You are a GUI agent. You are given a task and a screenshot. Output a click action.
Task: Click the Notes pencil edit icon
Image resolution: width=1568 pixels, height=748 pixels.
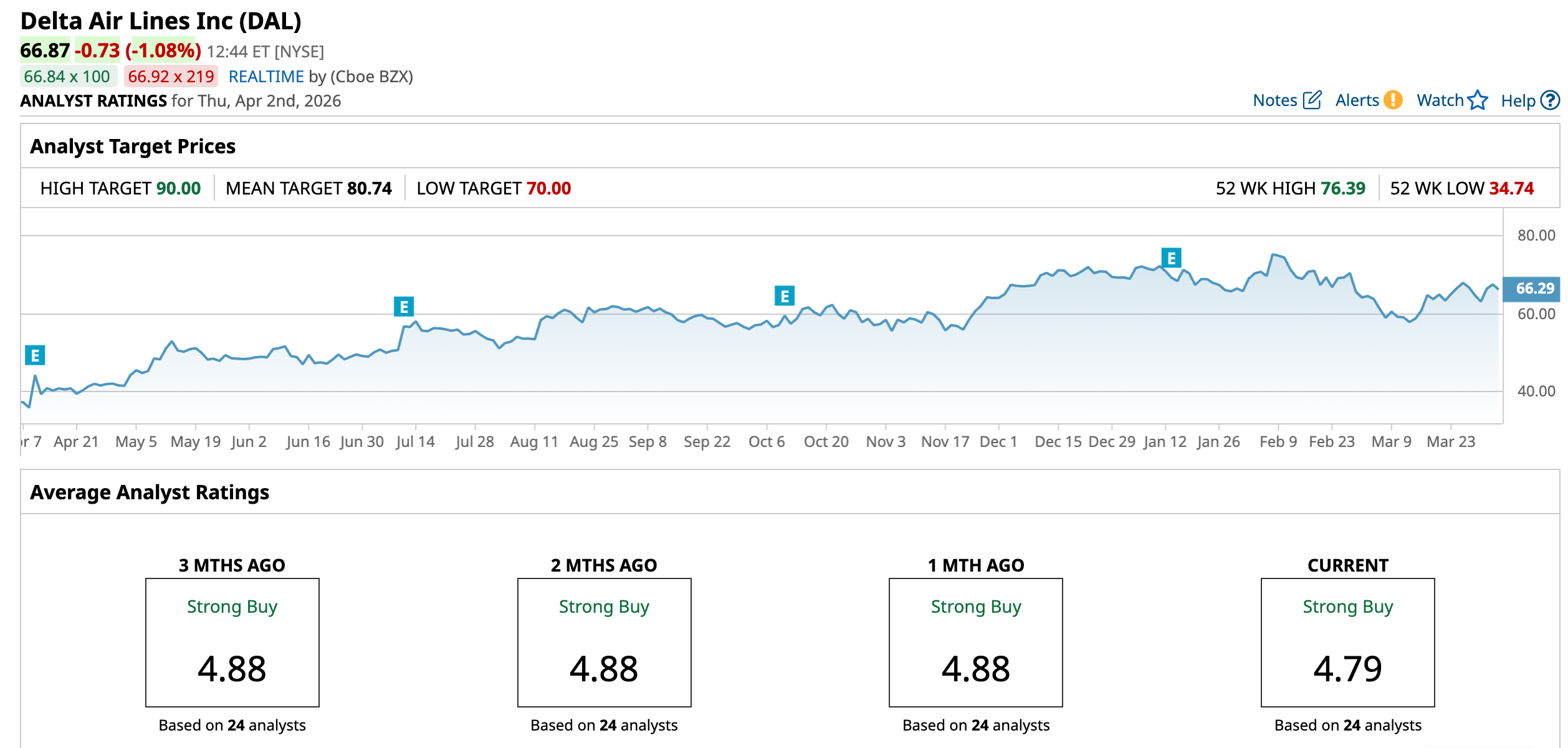[1312, 100]
